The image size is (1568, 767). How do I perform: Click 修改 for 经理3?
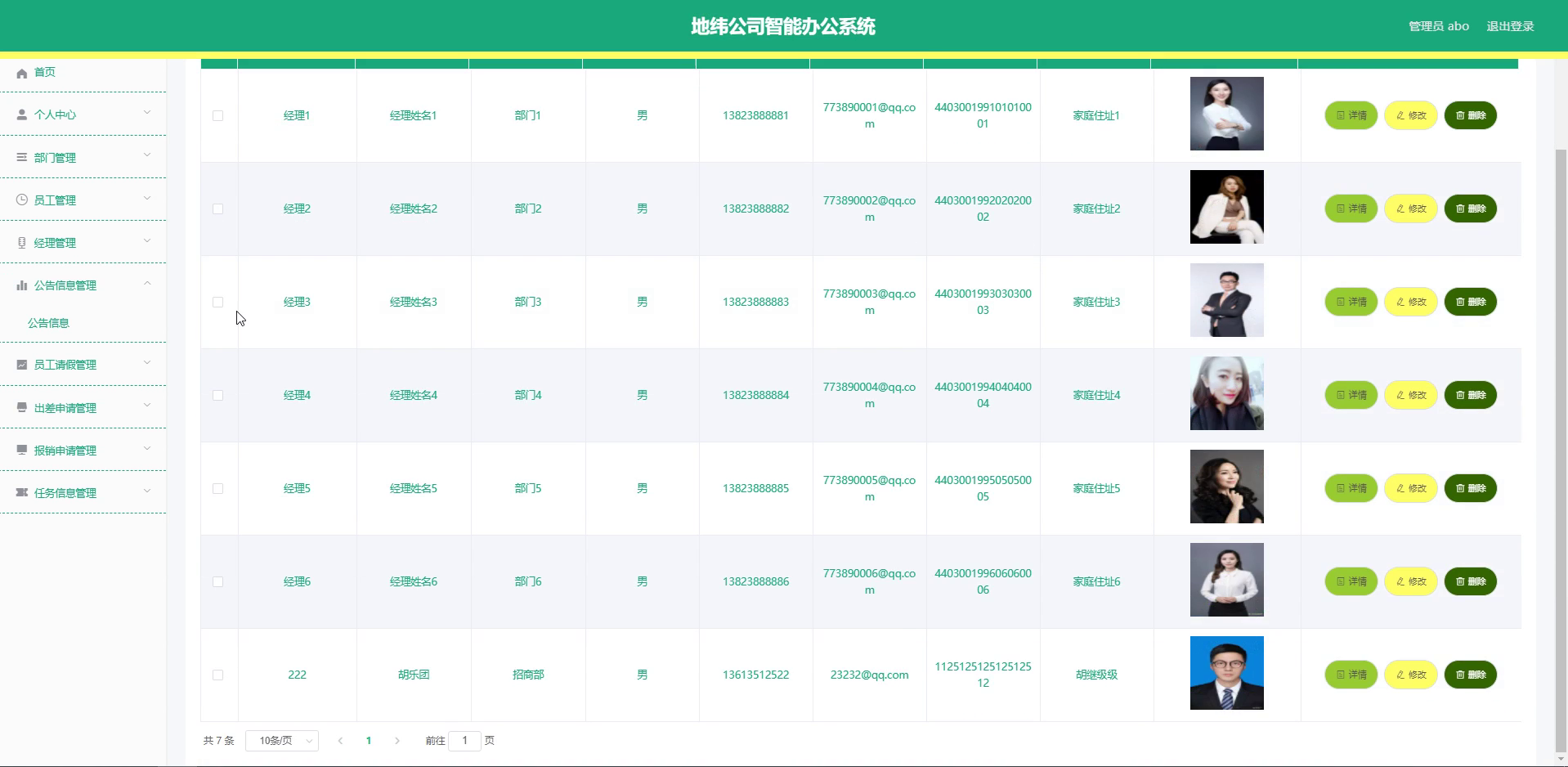click(1411, 302)
